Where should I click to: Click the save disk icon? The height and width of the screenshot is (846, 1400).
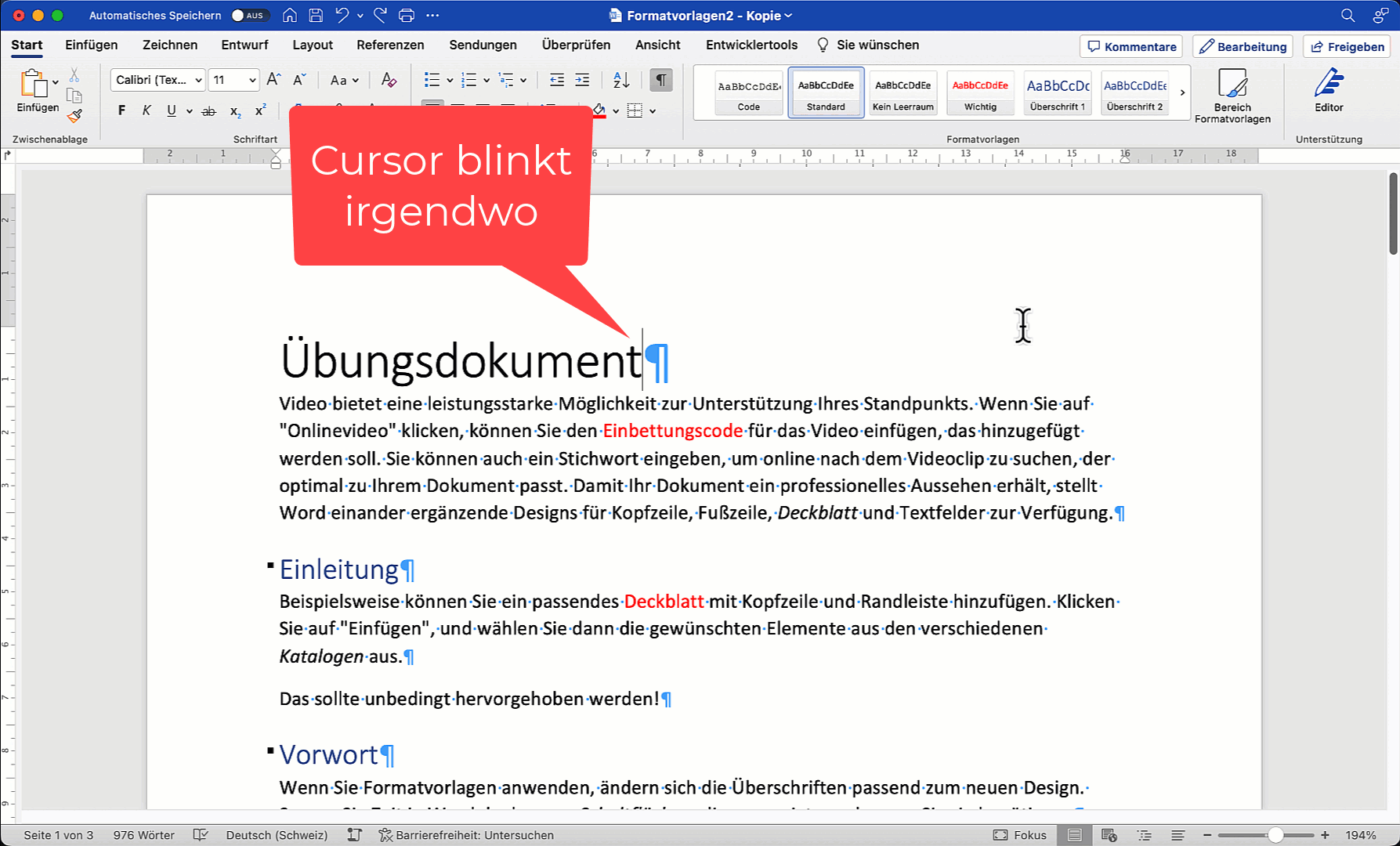pyautogui.click(x=316, y=16)
